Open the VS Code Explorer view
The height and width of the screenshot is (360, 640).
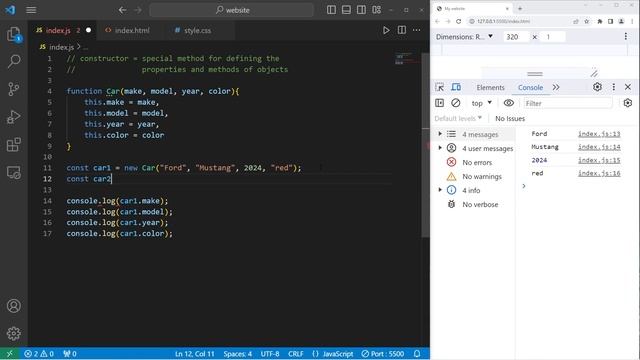coord(14,34)
